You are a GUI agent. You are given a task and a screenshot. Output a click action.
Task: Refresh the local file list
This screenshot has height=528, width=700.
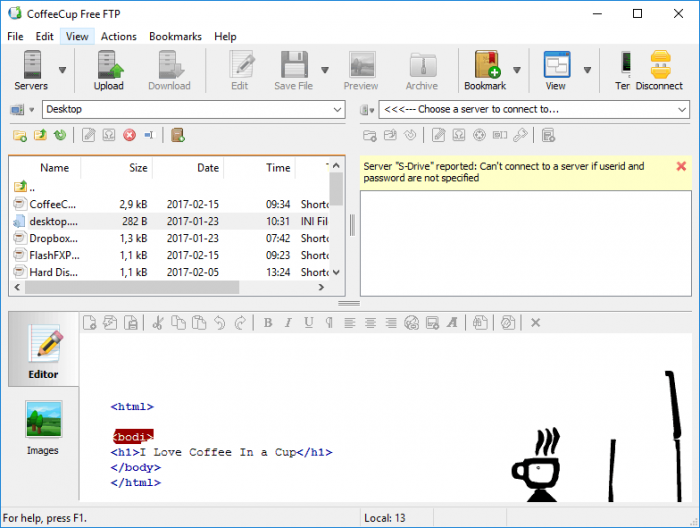click(x=60, y=135)
